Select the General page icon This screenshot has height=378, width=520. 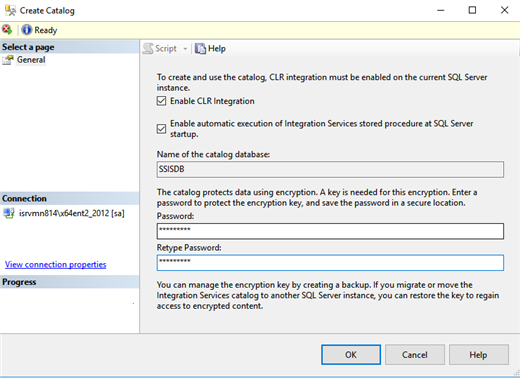pyautogui.click(x=8, y=60)
